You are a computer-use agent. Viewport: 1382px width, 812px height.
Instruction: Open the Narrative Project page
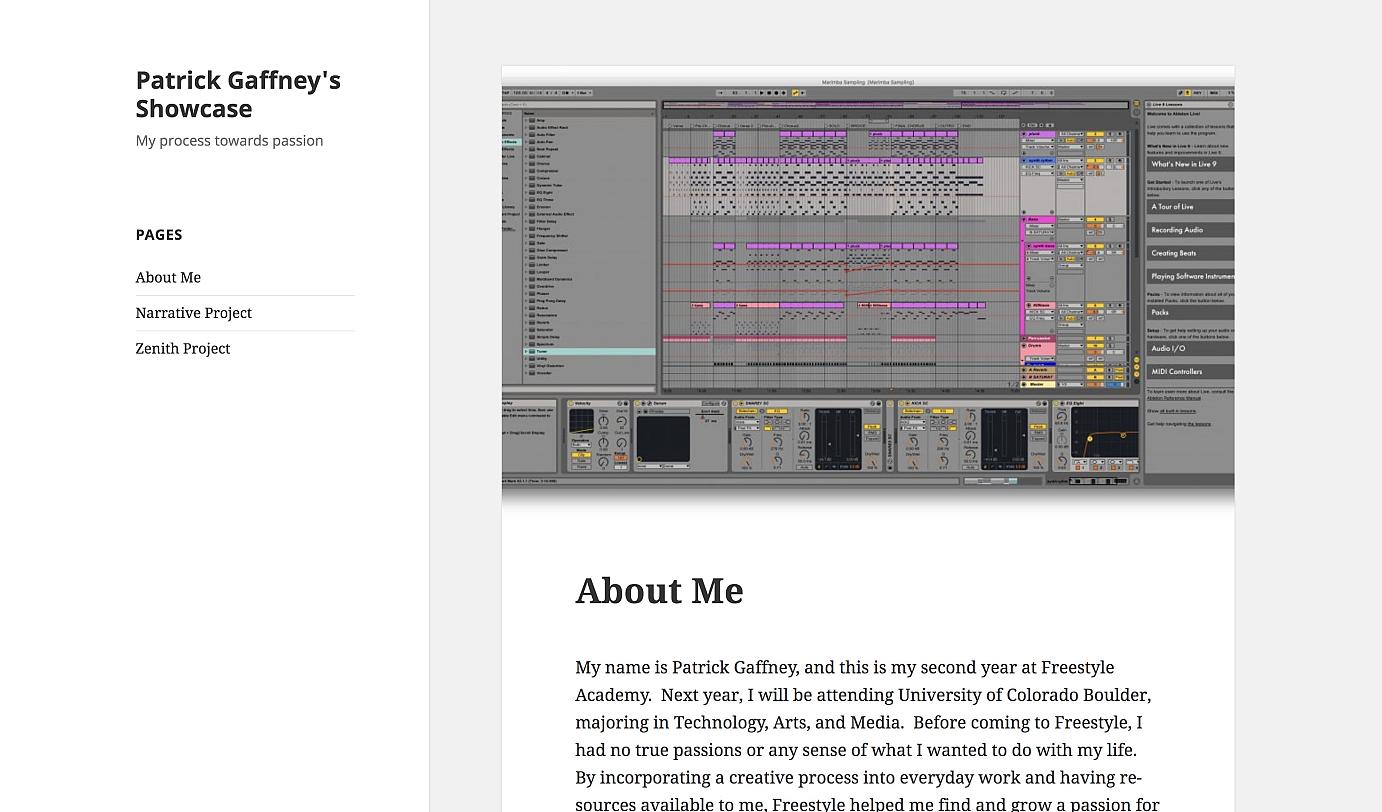194,313
